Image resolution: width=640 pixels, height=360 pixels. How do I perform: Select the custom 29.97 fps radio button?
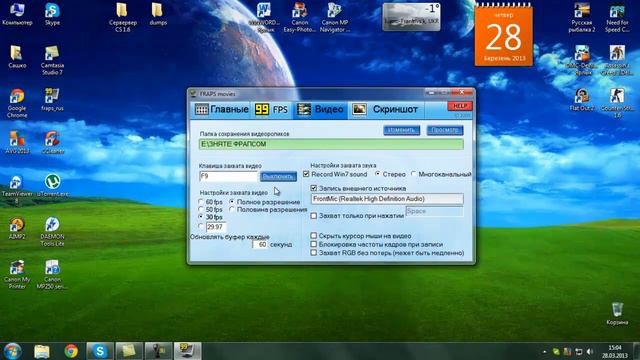pos(201,226)
